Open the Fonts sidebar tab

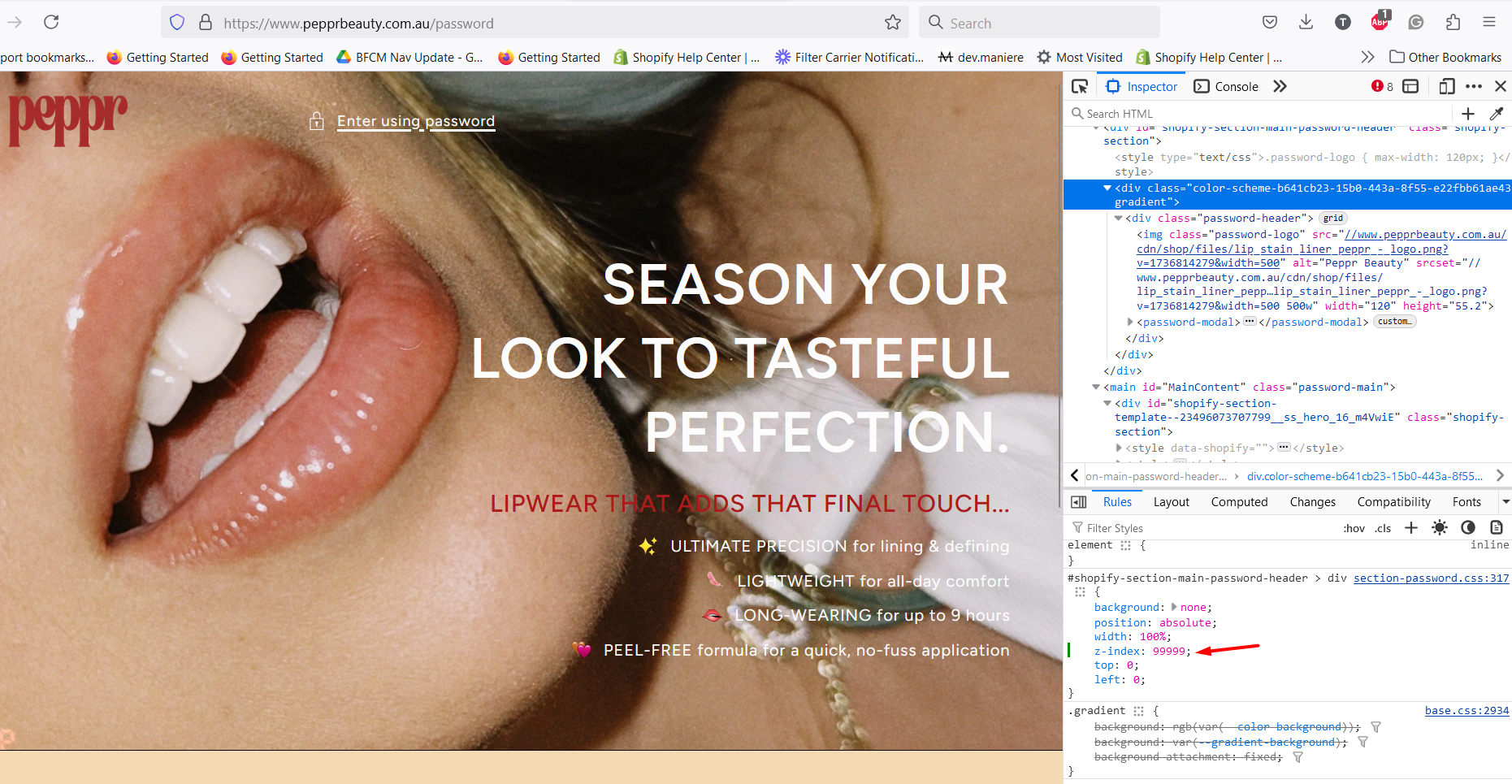1467,502
